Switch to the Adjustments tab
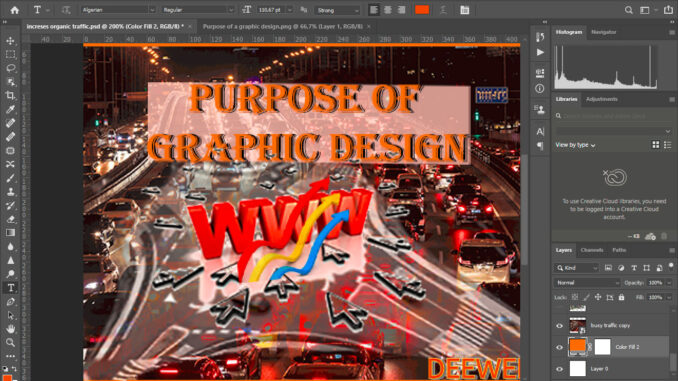 (601, 99)
